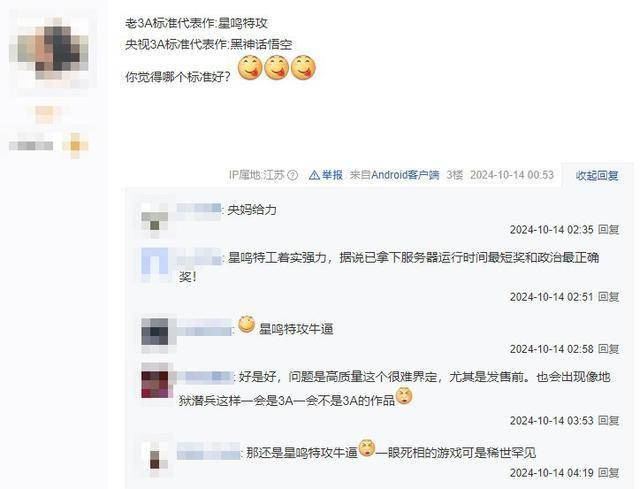640x489 pixels.
Task: Open avatar of 好是好 commenter
Action: [155, 380]
